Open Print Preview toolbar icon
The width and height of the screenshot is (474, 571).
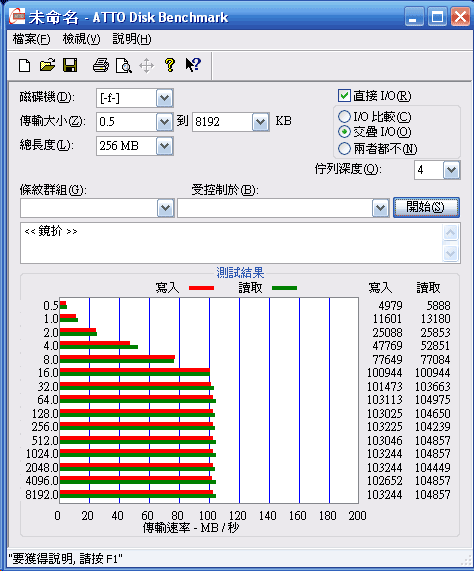click(x=124, y=66)
